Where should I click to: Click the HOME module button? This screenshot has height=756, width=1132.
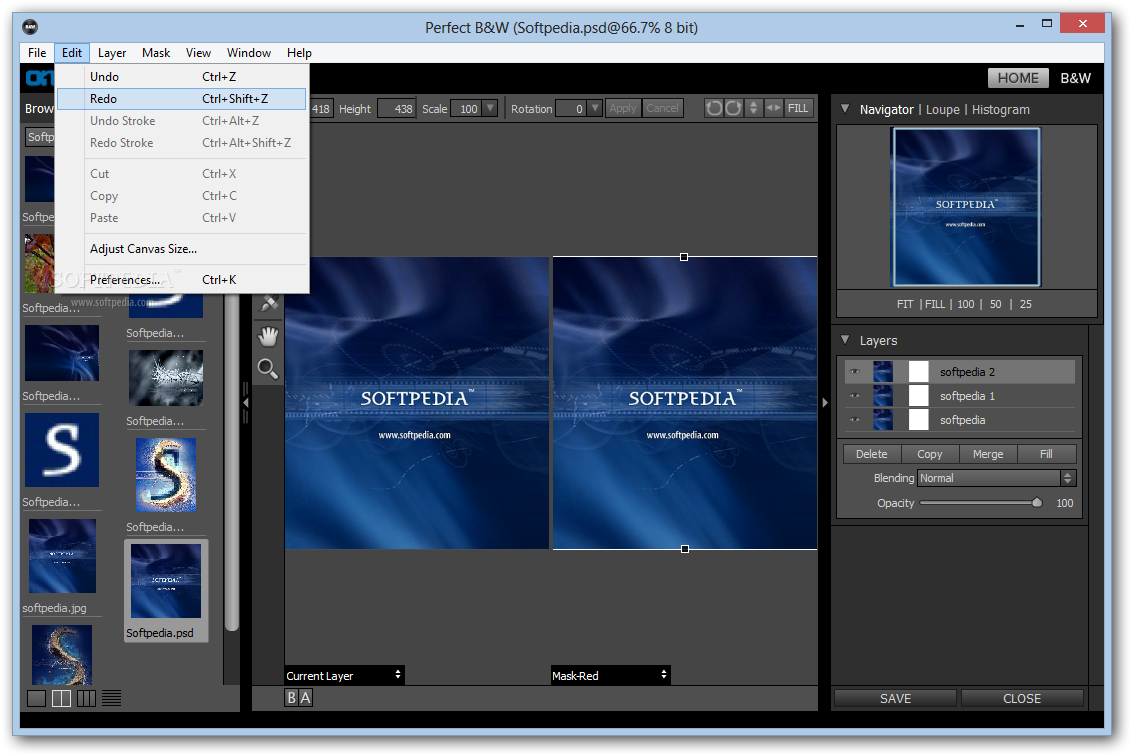(x=1018, y=78)
